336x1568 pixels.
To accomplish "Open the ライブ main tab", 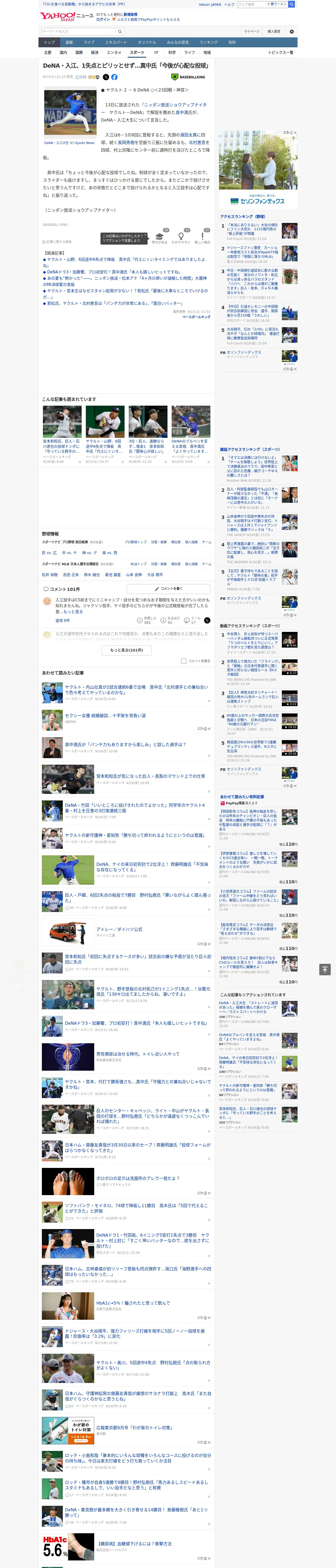I will tap(89, 43).
